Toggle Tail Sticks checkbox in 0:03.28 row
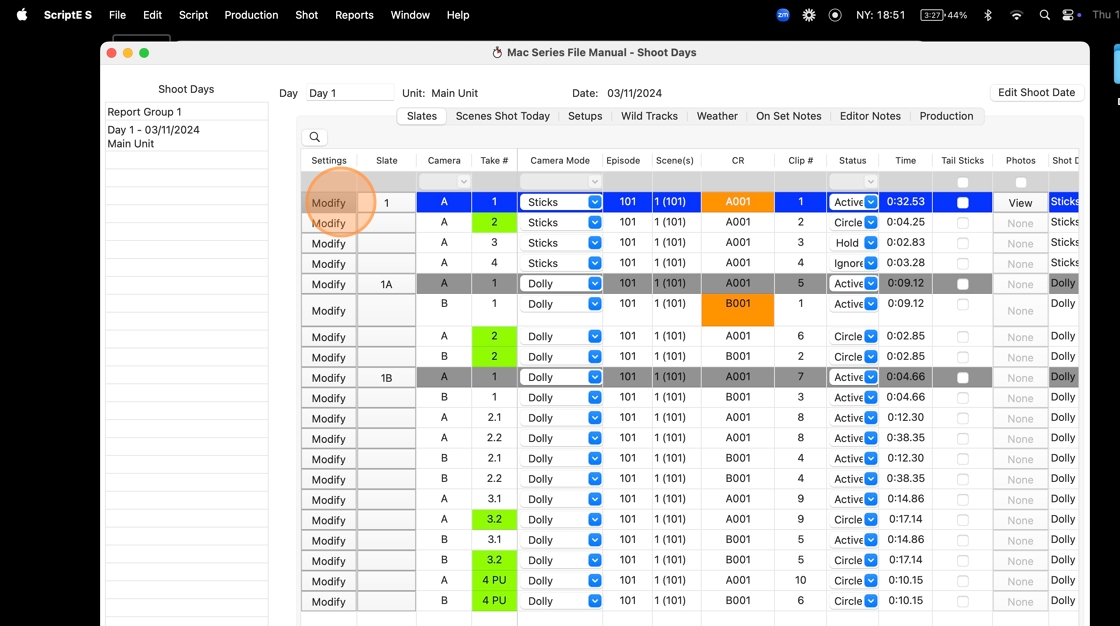 click(962, 264)
